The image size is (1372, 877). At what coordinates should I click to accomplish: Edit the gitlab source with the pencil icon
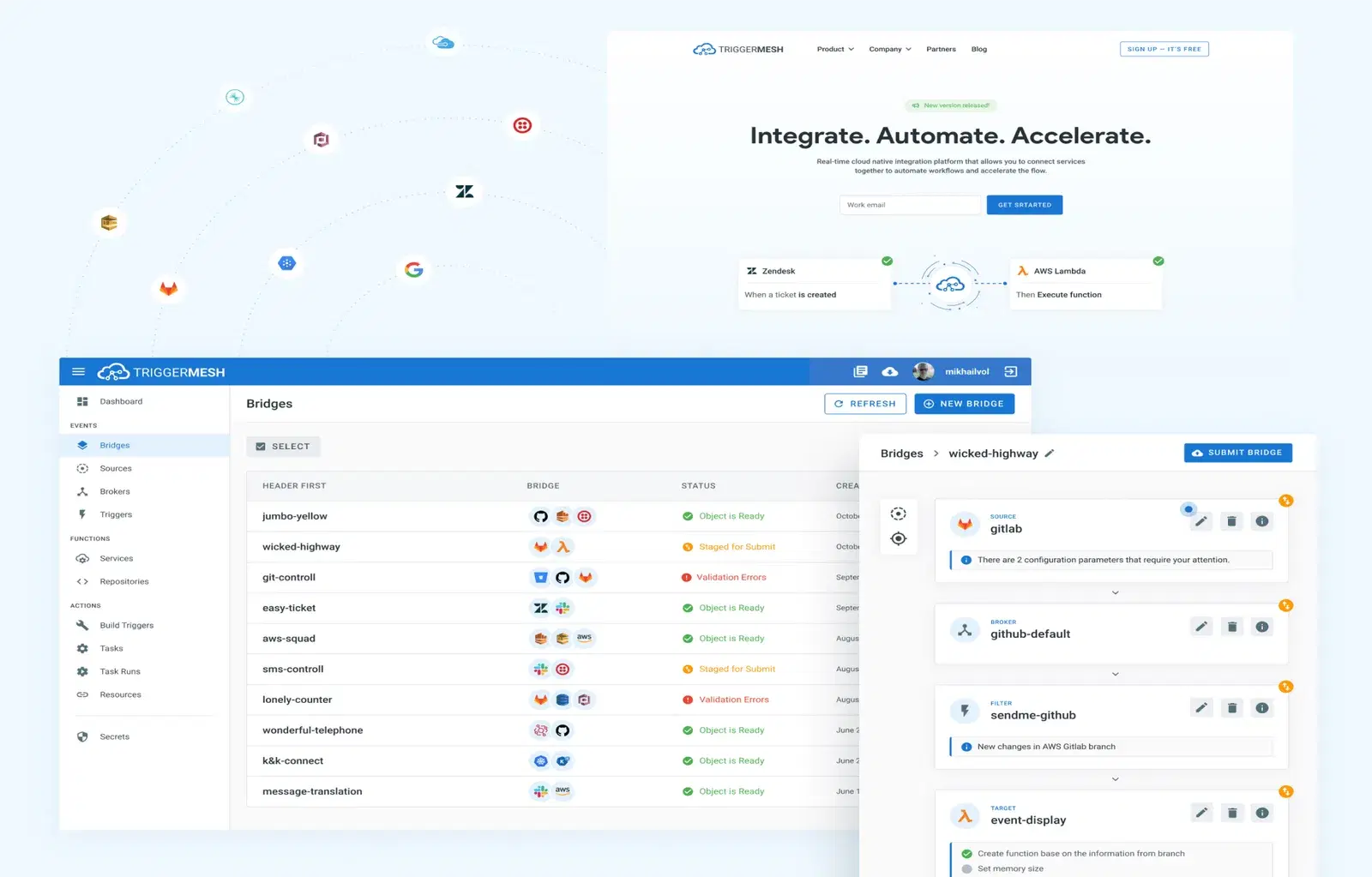click(1201, 521)
